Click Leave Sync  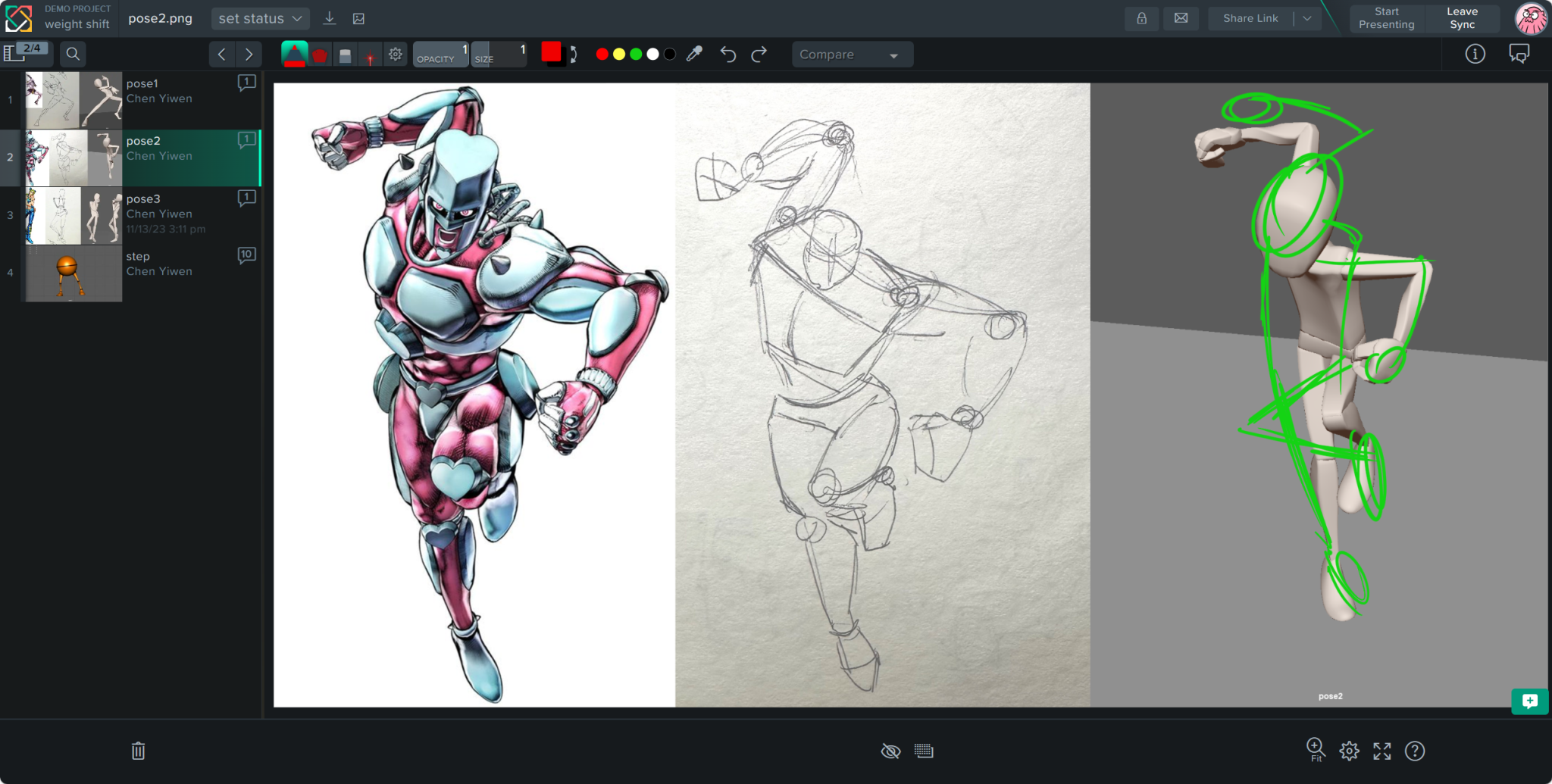click(x=1462, y=18)
